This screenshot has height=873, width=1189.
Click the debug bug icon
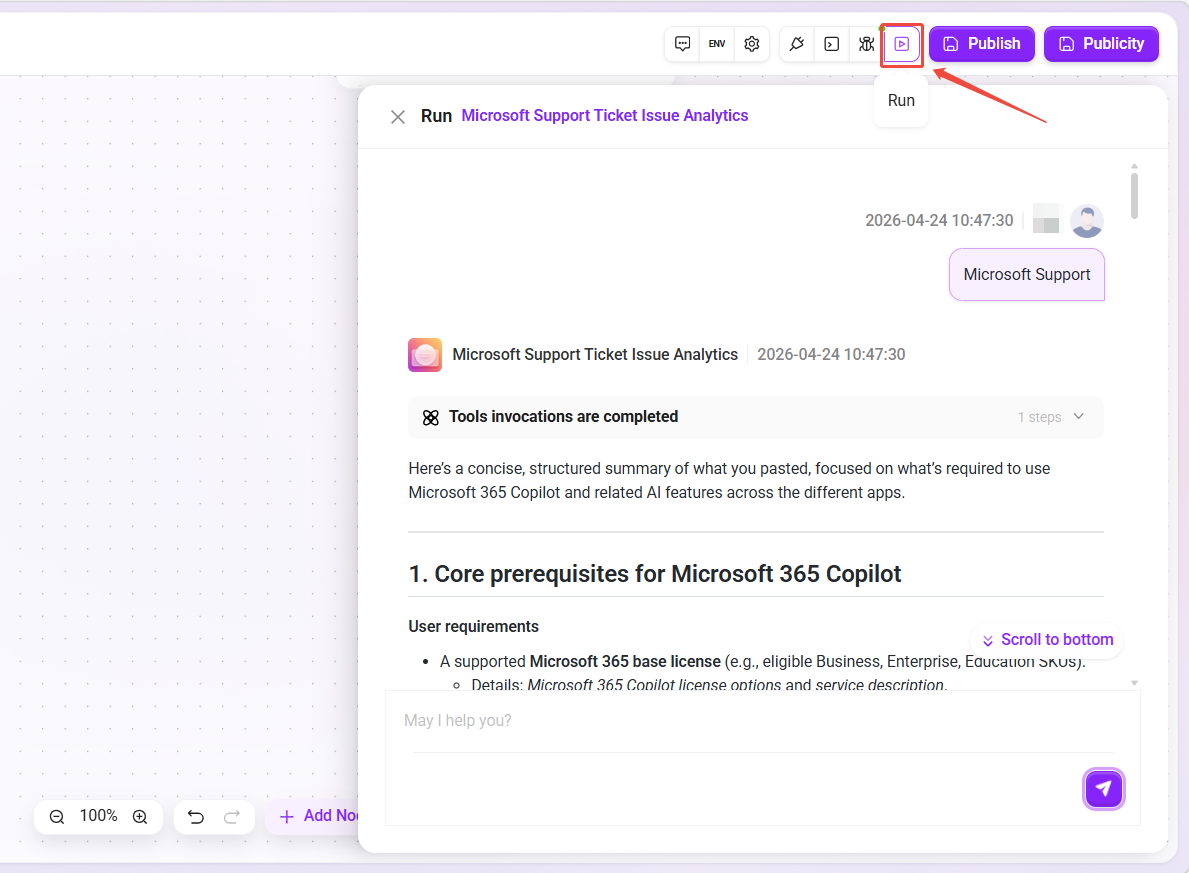(866, 44)
